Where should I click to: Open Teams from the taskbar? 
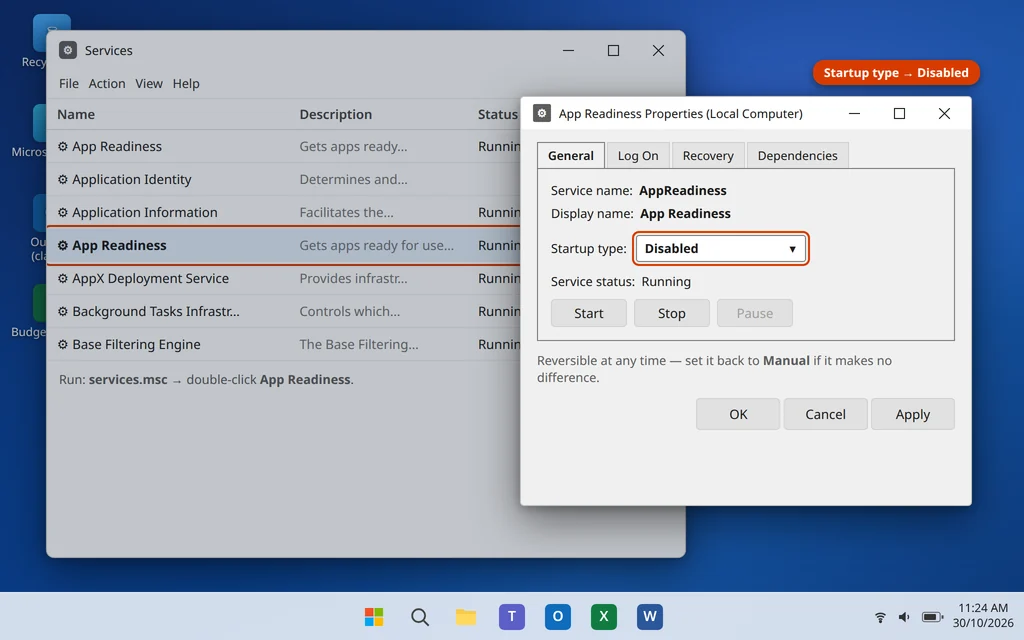click(x=512, y=616)
